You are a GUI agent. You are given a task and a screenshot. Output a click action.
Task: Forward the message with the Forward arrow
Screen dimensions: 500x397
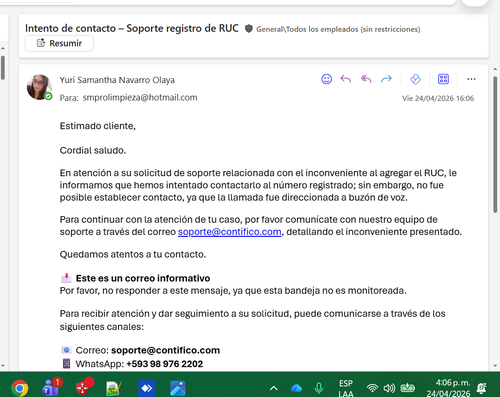(x=386, y=79)
